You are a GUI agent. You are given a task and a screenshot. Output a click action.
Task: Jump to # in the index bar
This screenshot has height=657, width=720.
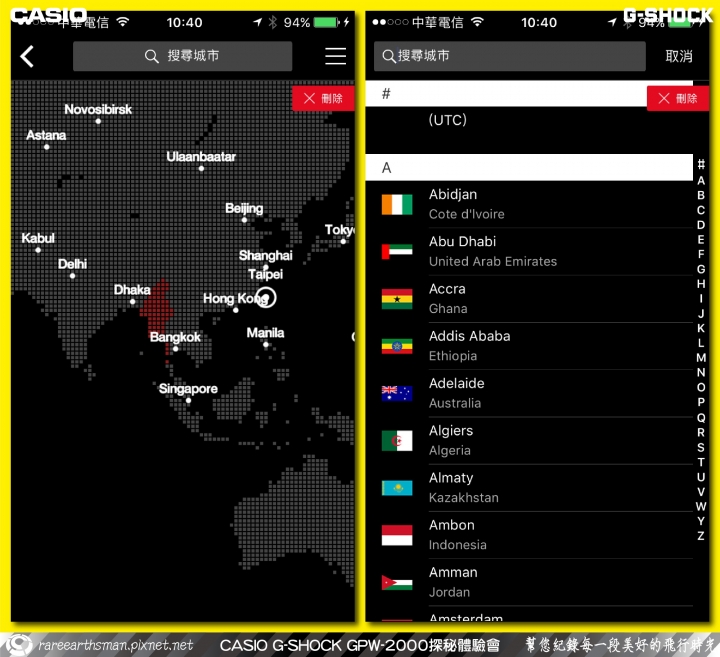(x=701, y=164)
